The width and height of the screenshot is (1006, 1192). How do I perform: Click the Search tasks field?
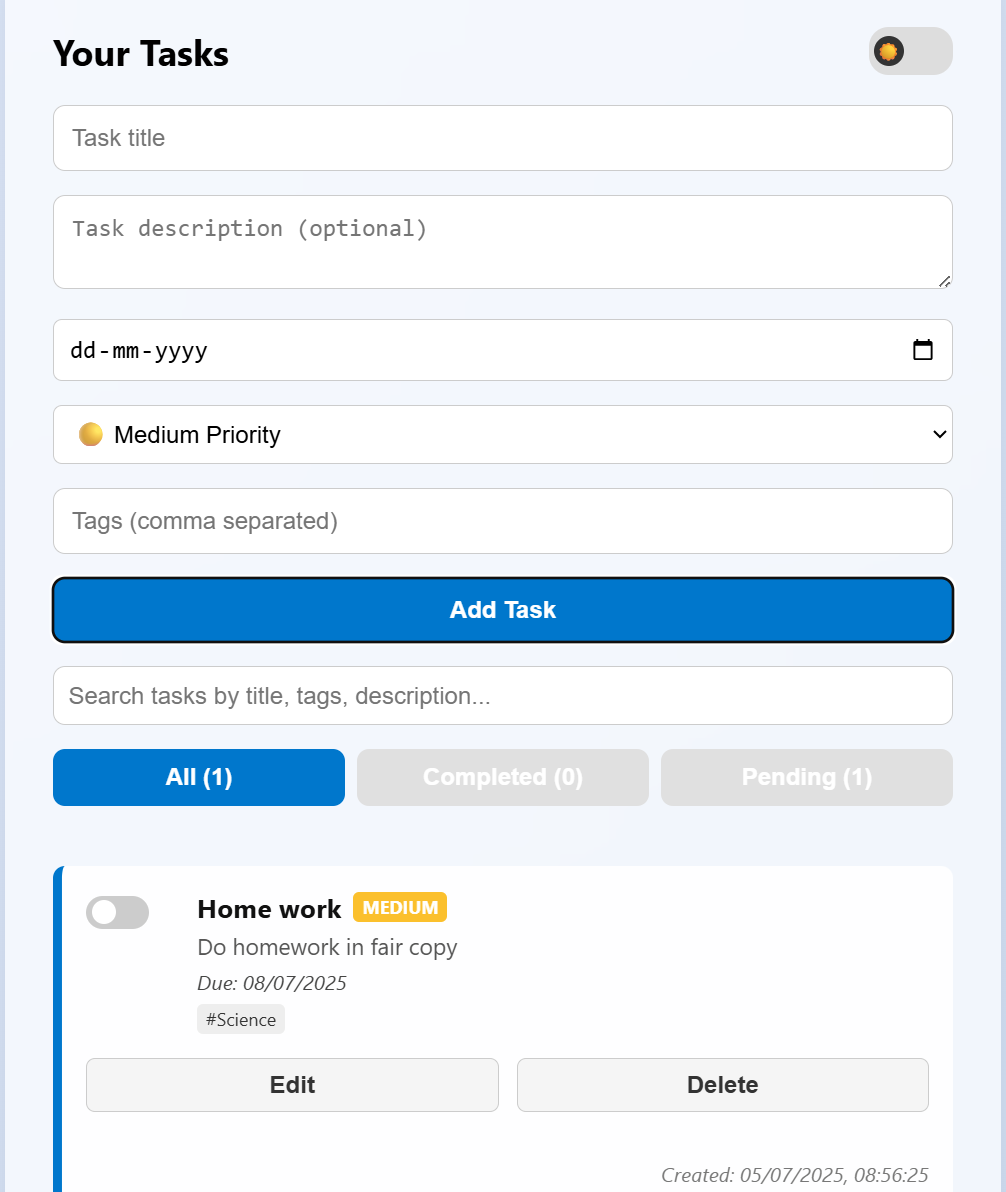click(503, 696)
